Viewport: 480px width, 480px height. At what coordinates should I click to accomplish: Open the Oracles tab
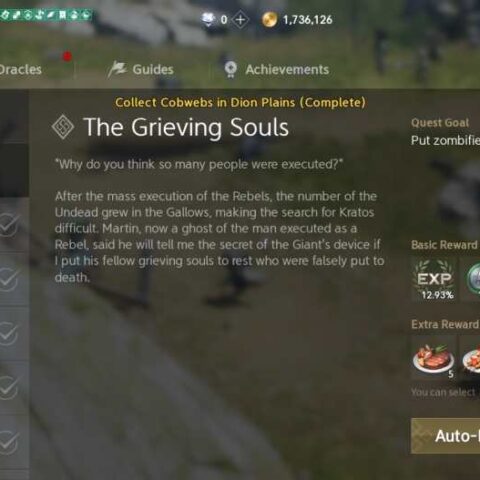tap(20, 69)
